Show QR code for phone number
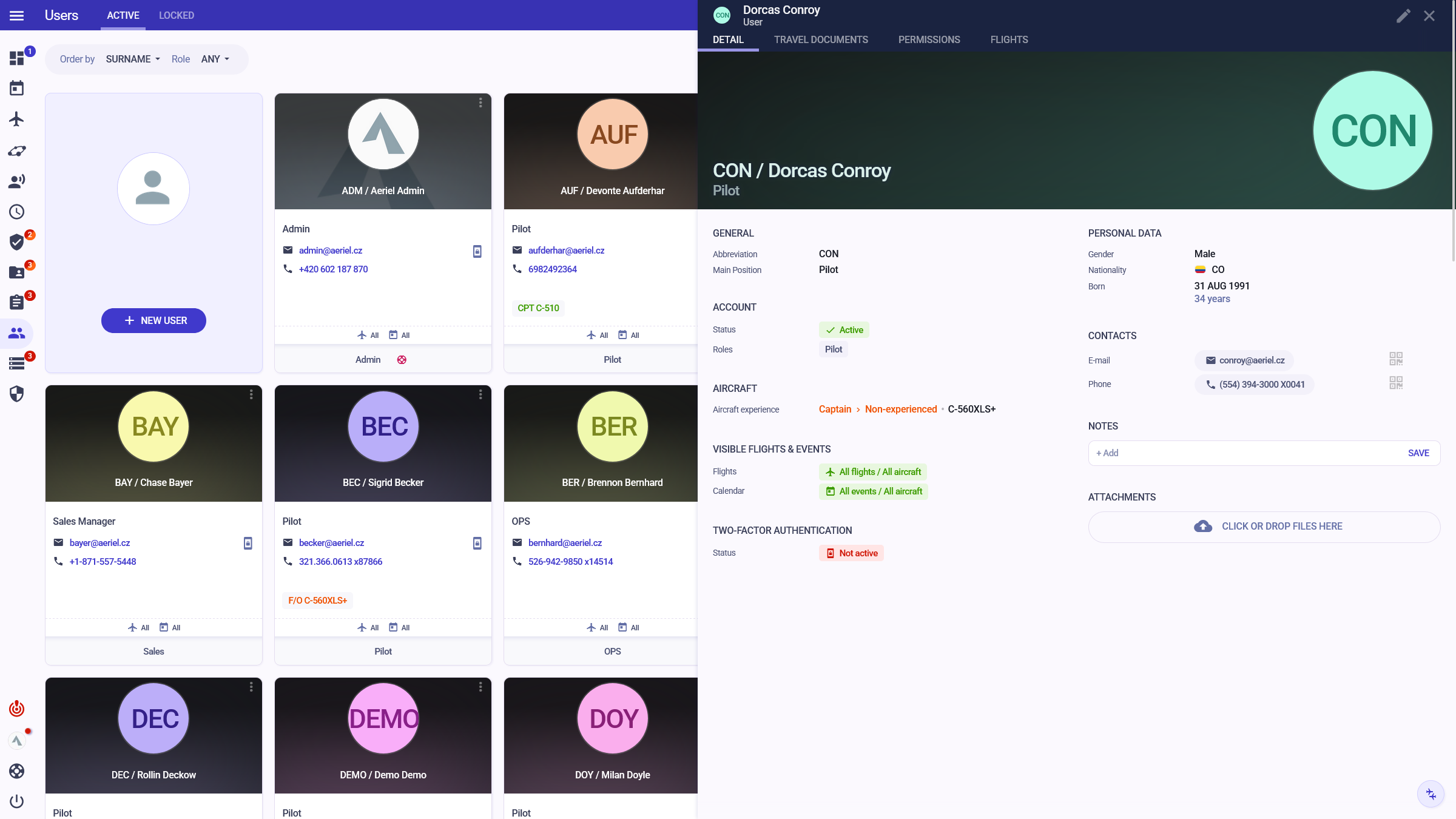1456x819 pixels. (x=1395, y=383)
